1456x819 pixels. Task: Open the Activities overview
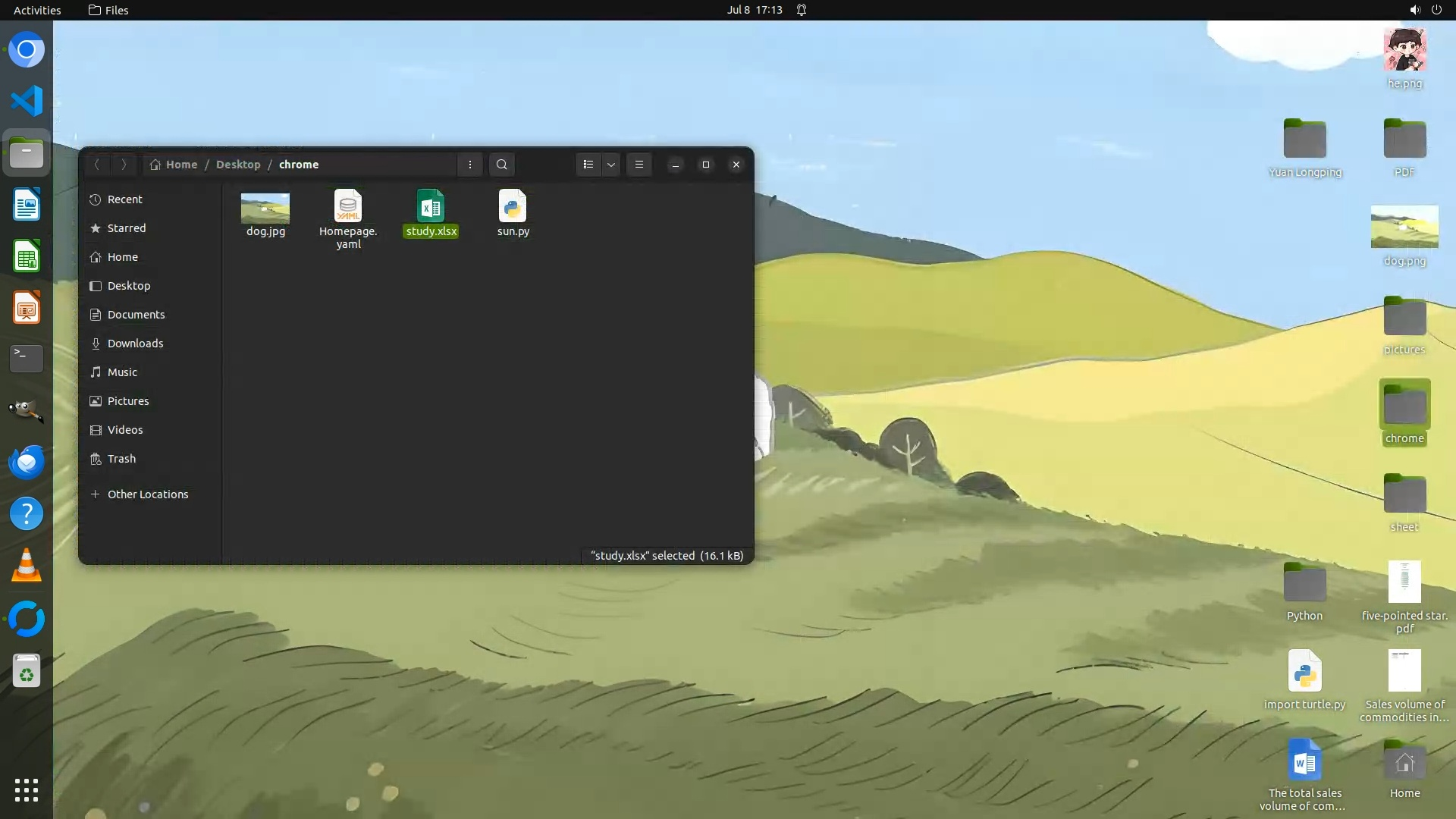[37, 10]
